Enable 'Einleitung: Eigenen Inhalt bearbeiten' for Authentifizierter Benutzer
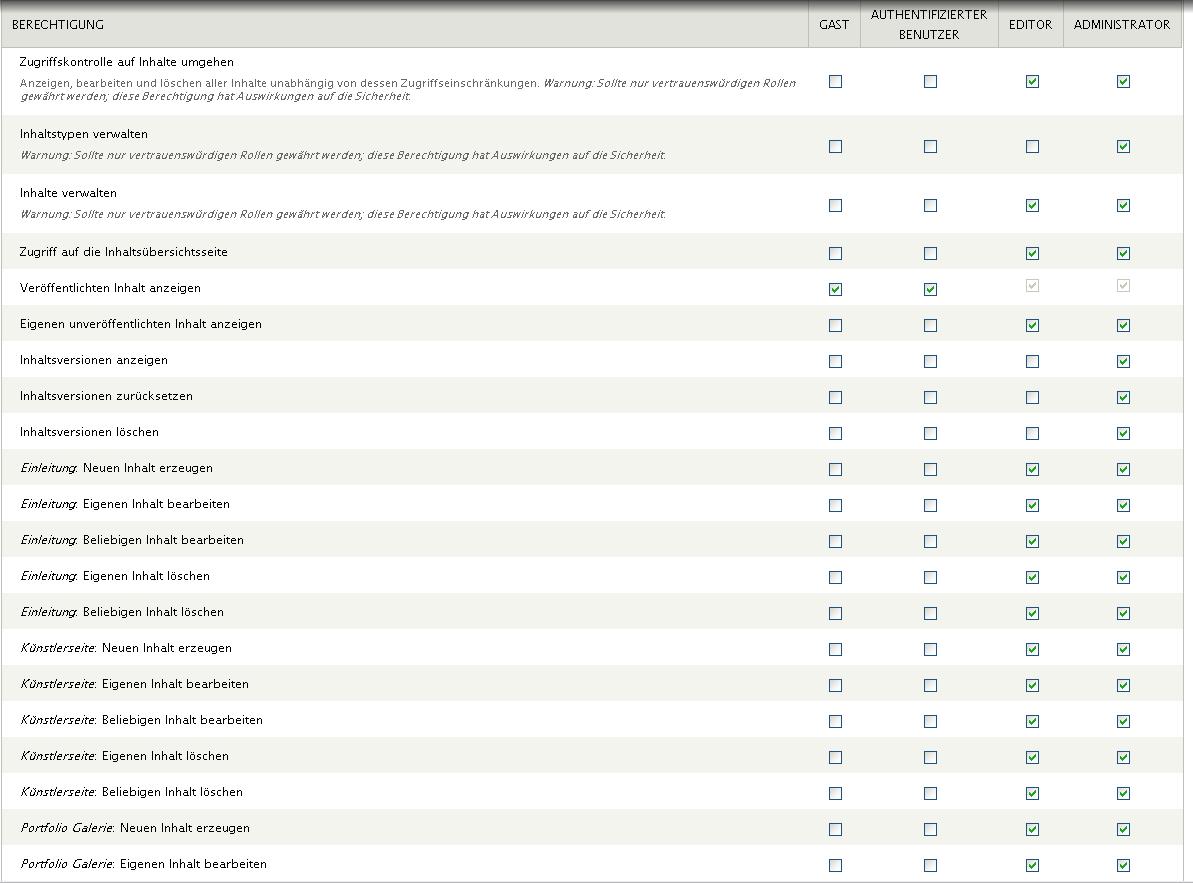 [x=930, y=506]
